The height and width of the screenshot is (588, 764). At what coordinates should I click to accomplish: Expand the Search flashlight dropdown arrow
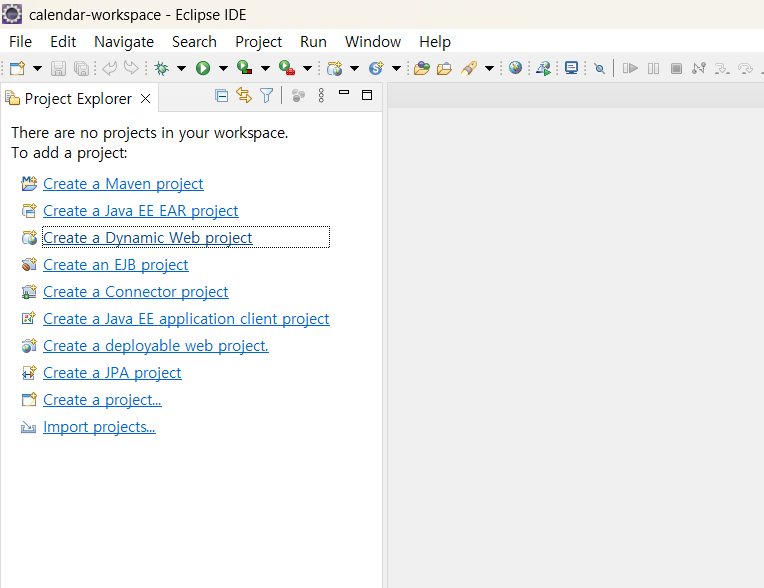[490, 69]
